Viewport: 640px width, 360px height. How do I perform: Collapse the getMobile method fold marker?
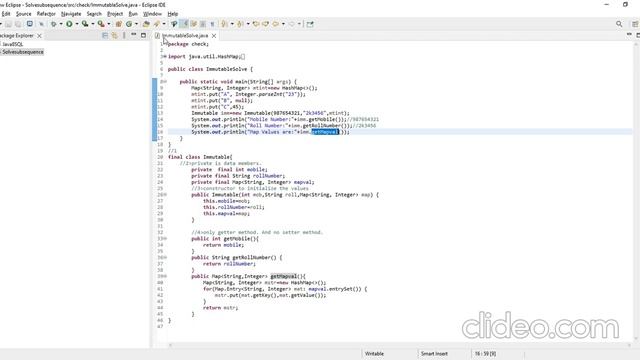[x=165, y=239]
